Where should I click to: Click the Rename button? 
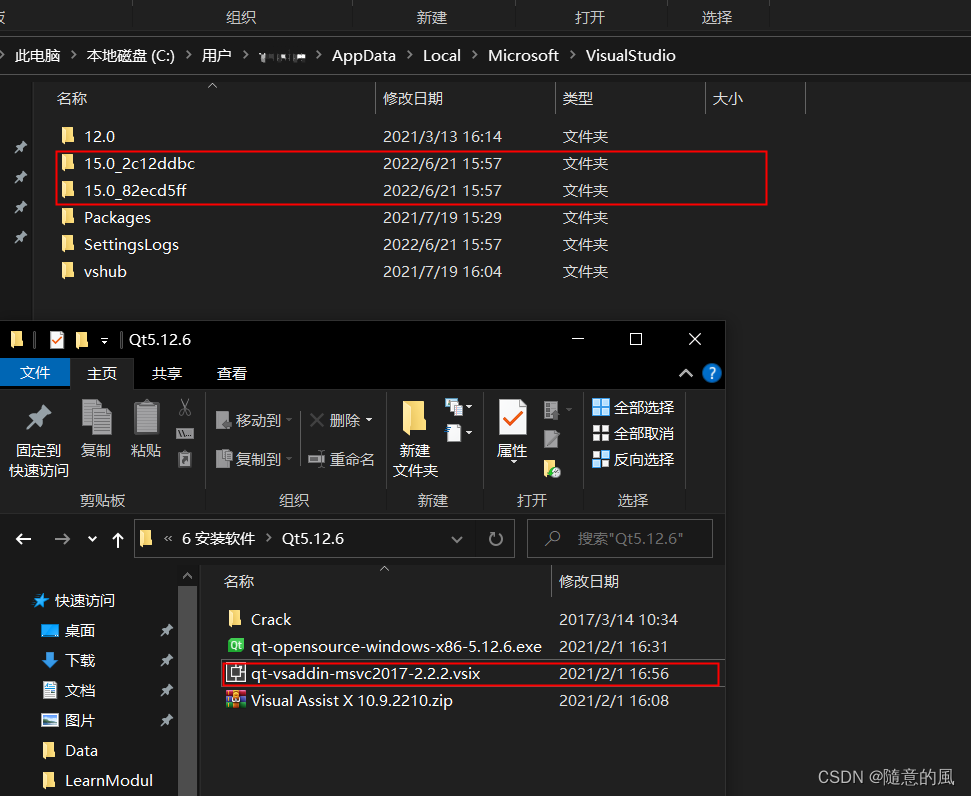[341, 459]
